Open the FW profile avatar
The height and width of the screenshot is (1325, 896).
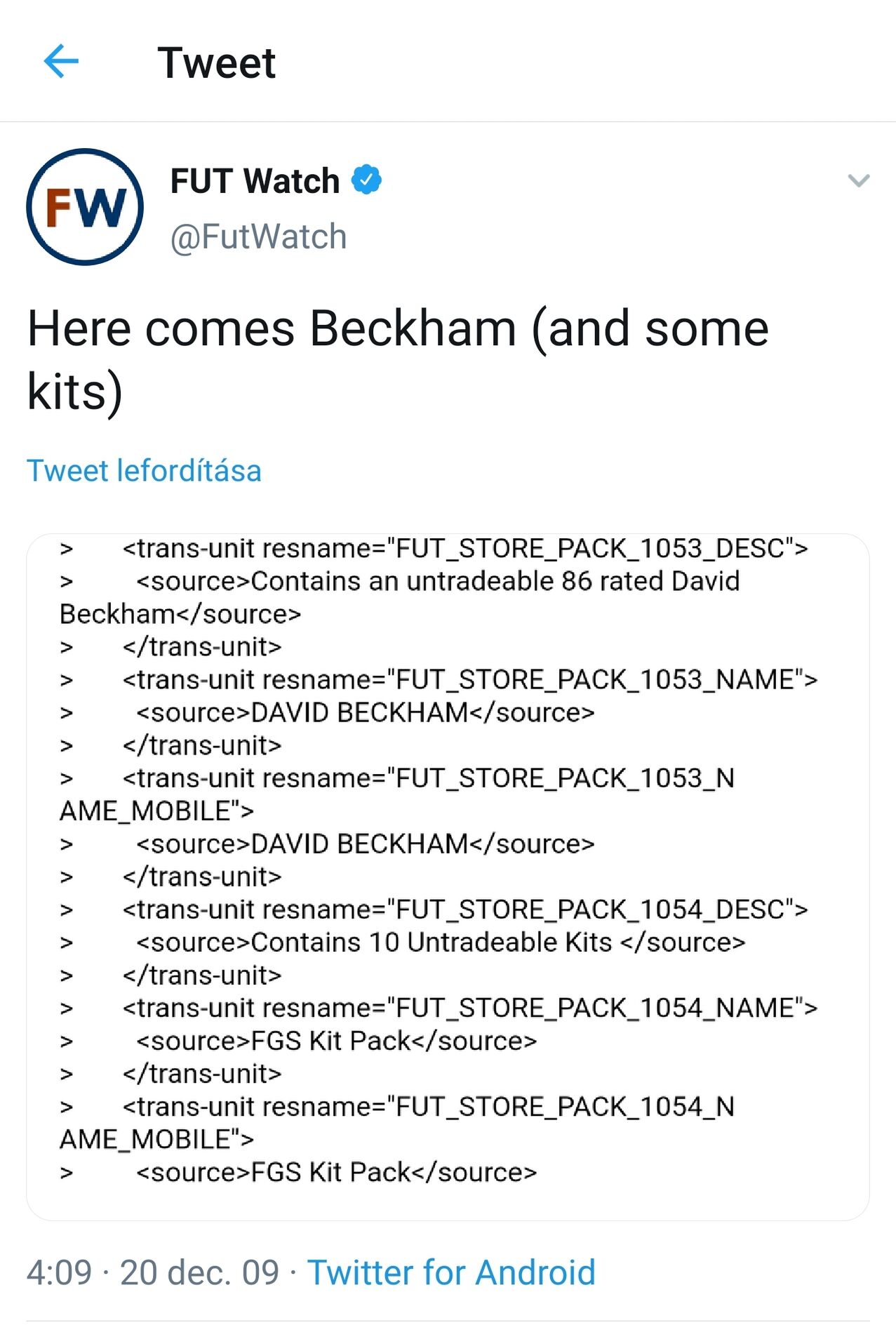point(85,207)
